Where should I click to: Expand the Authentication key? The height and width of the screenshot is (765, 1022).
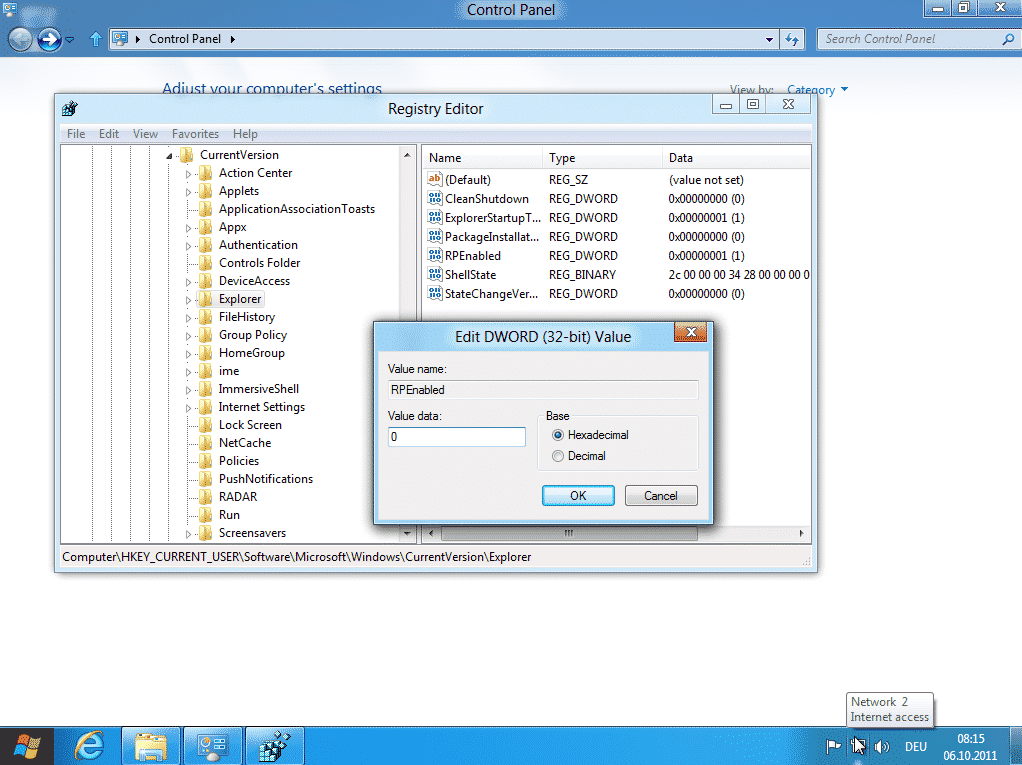click(188, 246)
